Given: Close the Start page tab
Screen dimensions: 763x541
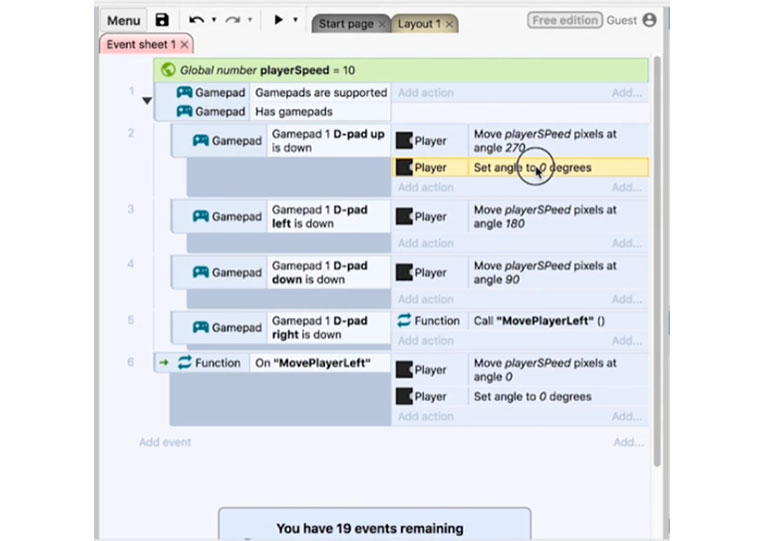Looking at the screenshot, I should (x=382, y=24).
